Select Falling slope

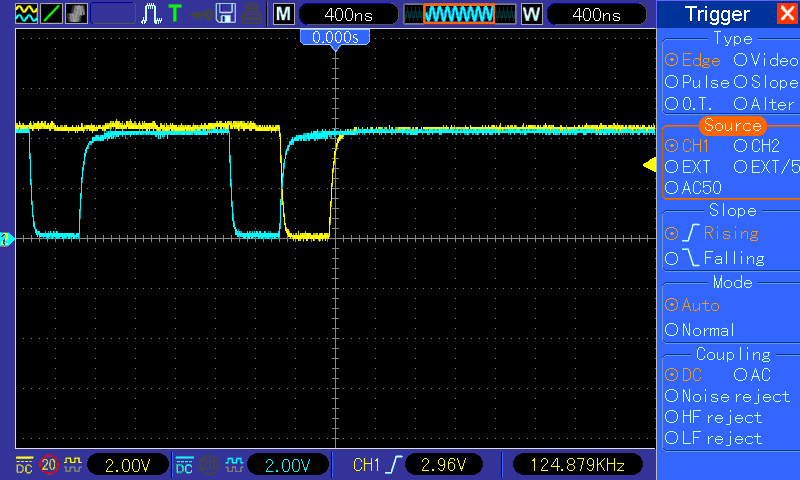(x=715, y=258)
